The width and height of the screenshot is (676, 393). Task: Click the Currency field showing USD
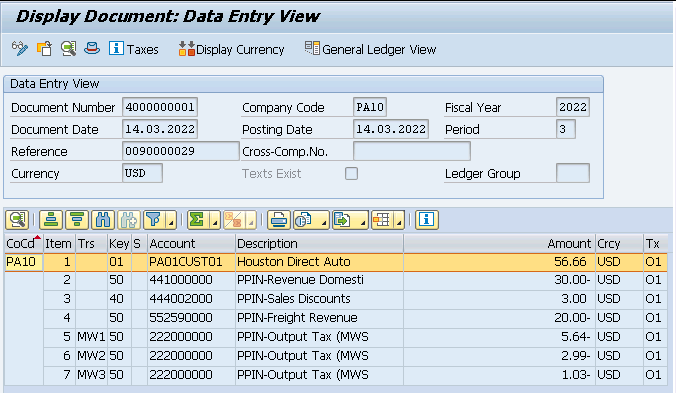(x=142, y=173)
